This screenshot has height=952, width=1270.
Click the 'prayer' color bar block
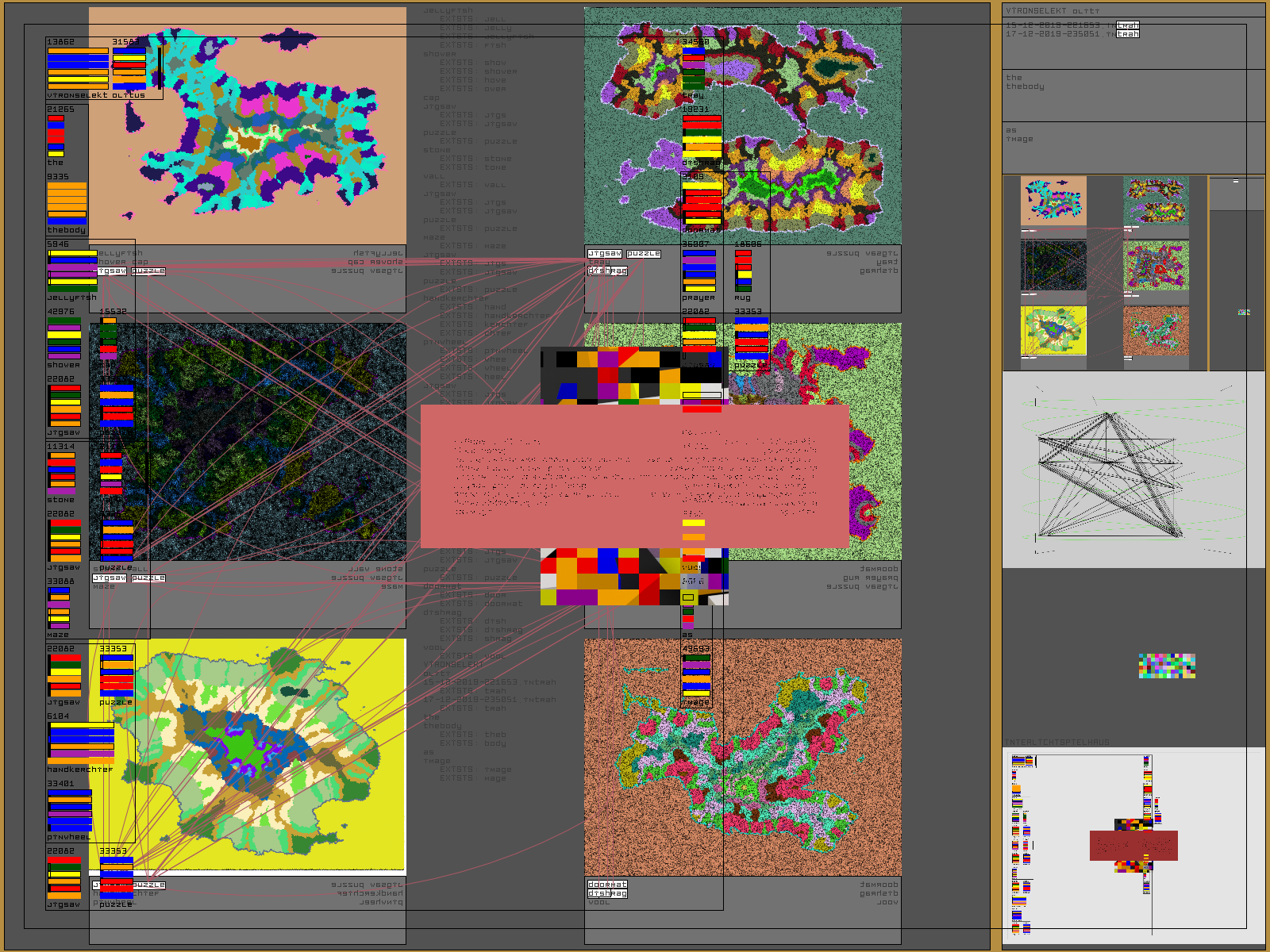[699, 271]
